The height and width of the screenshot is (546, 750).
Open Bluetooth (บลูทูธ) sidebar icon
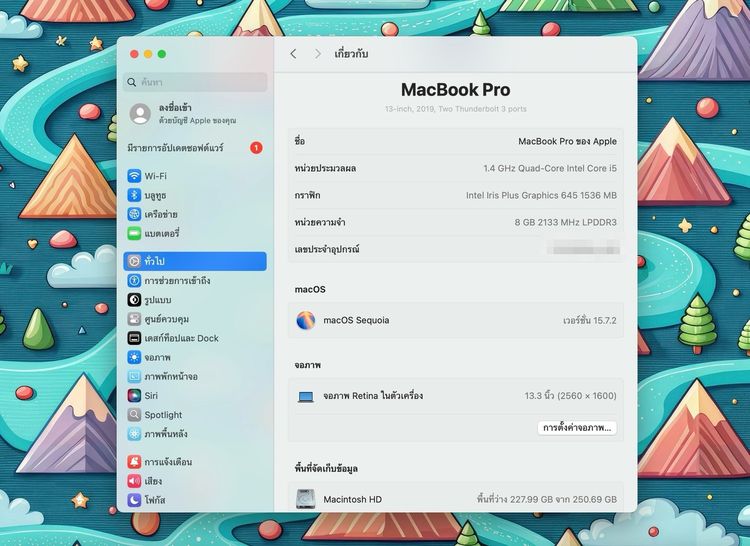pyautogui.click(x=134, y=195)
